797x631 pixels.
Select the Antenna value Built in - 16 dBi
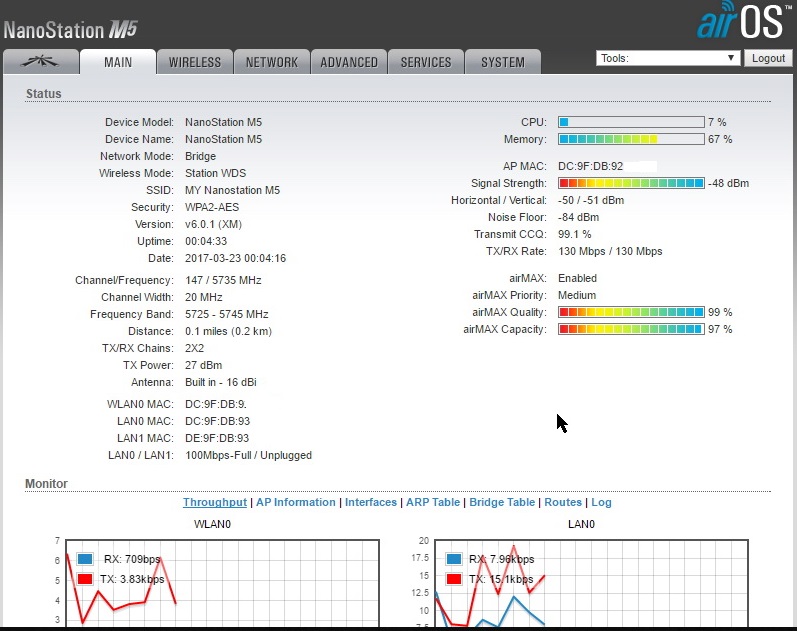pyautogui.click(x=221, y=382)
